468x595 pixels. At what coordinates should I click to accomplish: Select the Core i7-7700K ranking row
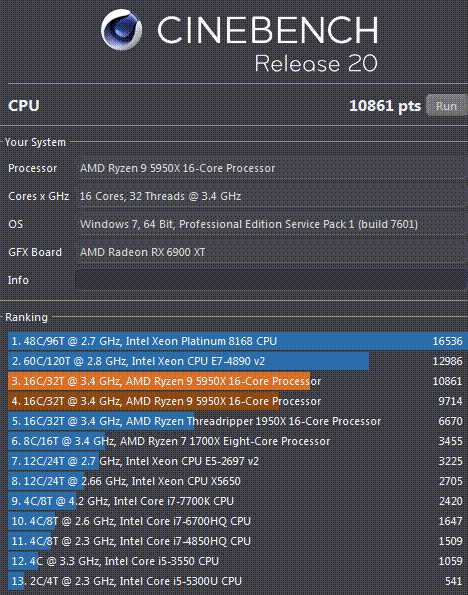[238, 501]
